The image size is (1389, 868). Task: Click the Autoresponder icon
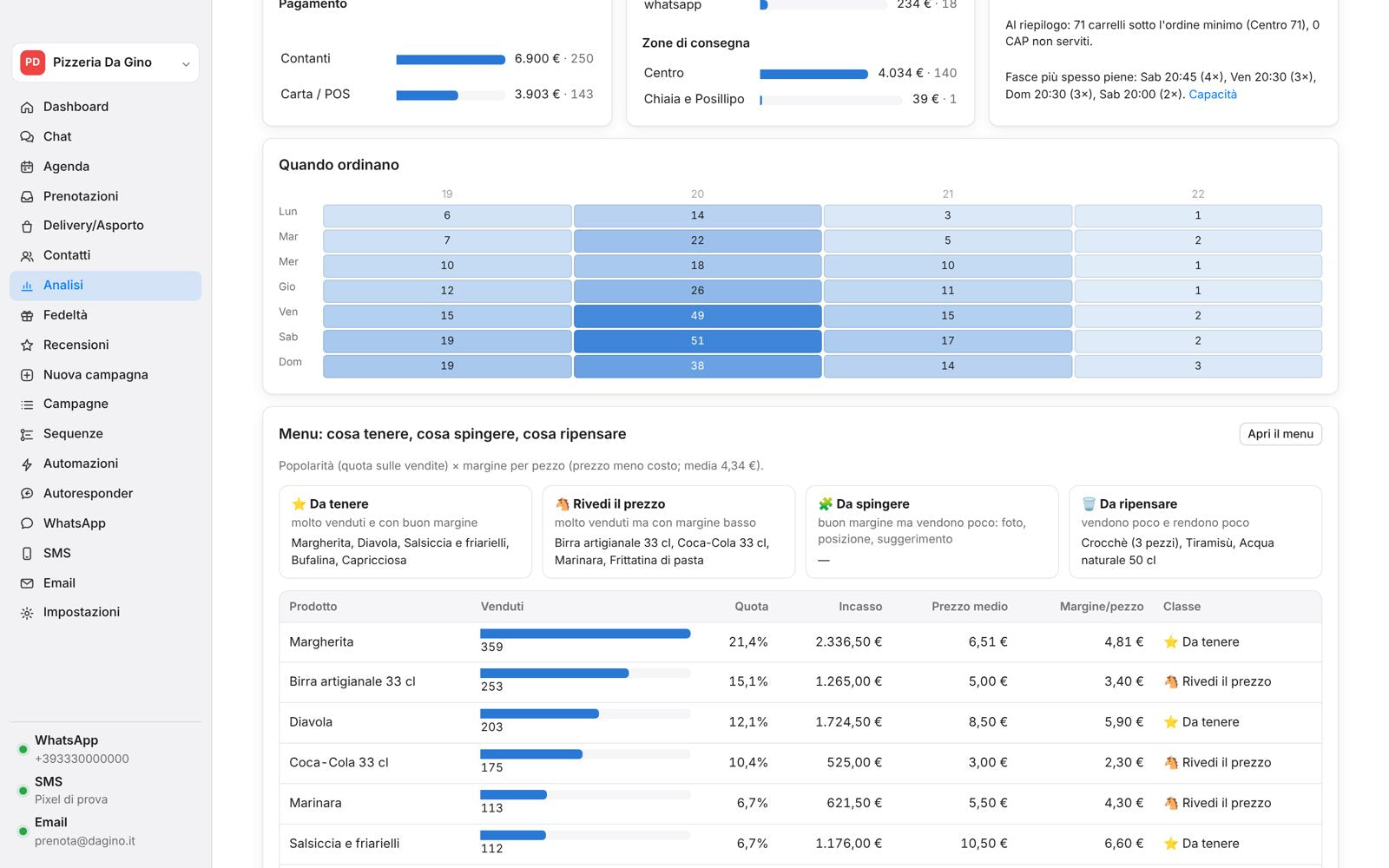27,494
